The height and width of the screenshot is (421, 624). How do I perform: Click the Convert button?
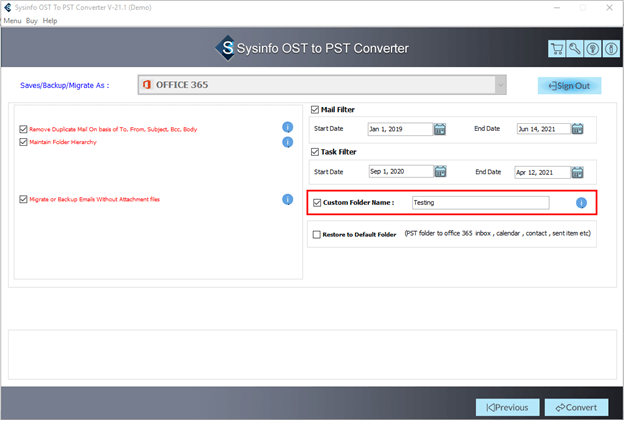pyautogui.click(x=575, y=407)
